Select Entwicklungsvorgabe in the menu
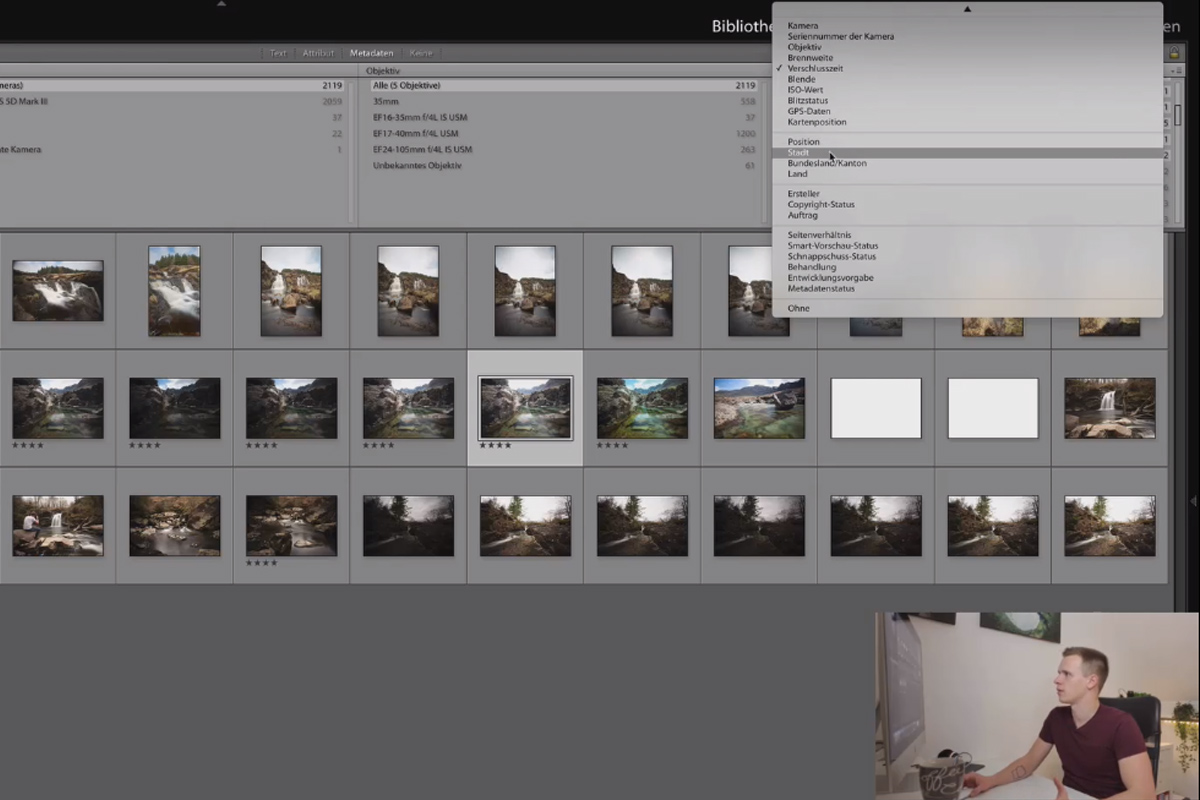Viewport: 1200px width, 800px height. click(x=967, y=278)
